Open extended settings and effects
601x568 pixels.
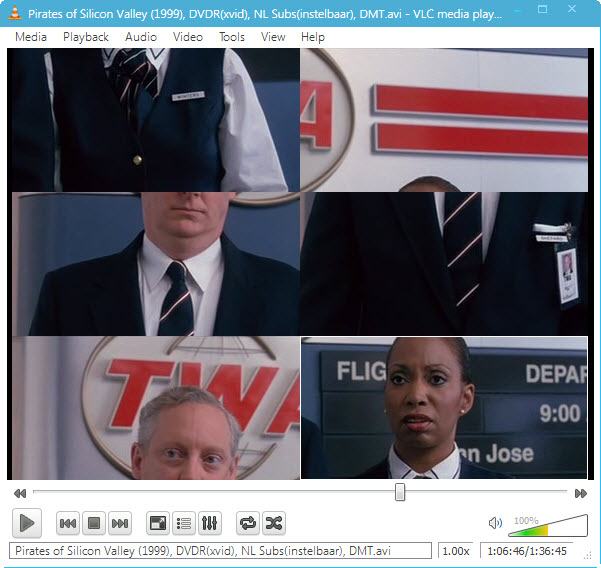coord(210,523)
